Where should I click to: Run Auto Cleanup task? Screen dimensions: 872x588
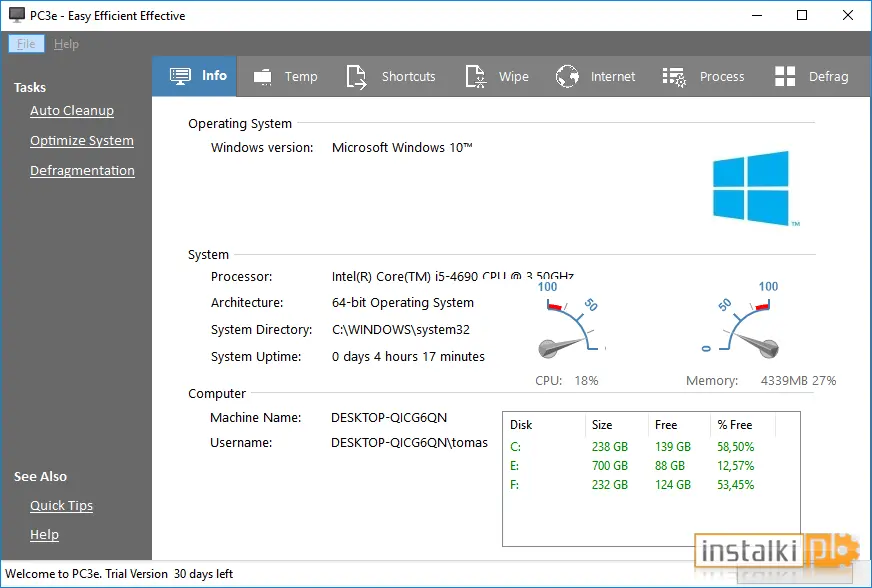tap(72, 111)
